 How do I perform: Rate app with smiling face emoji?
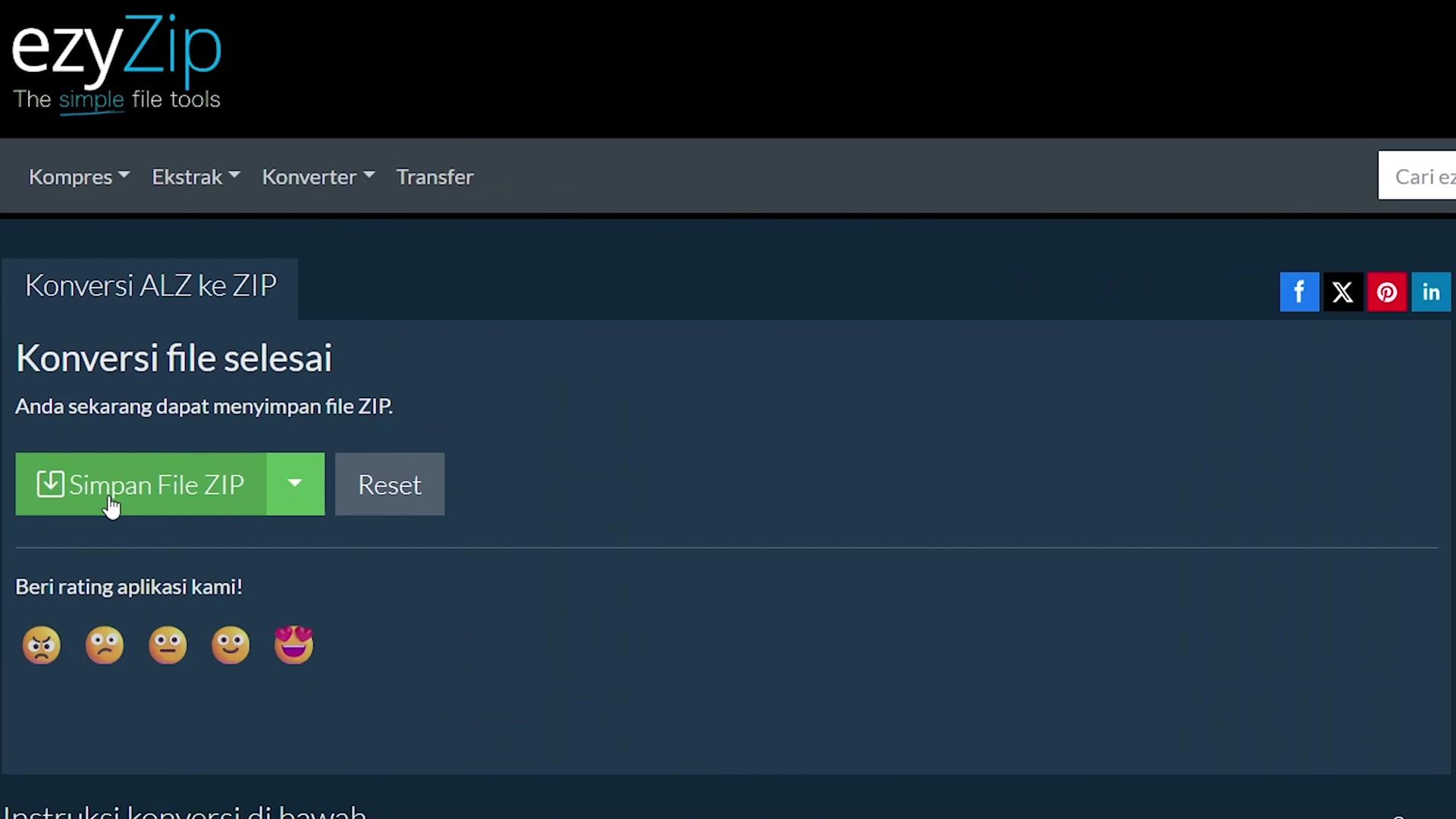(231, 645)
